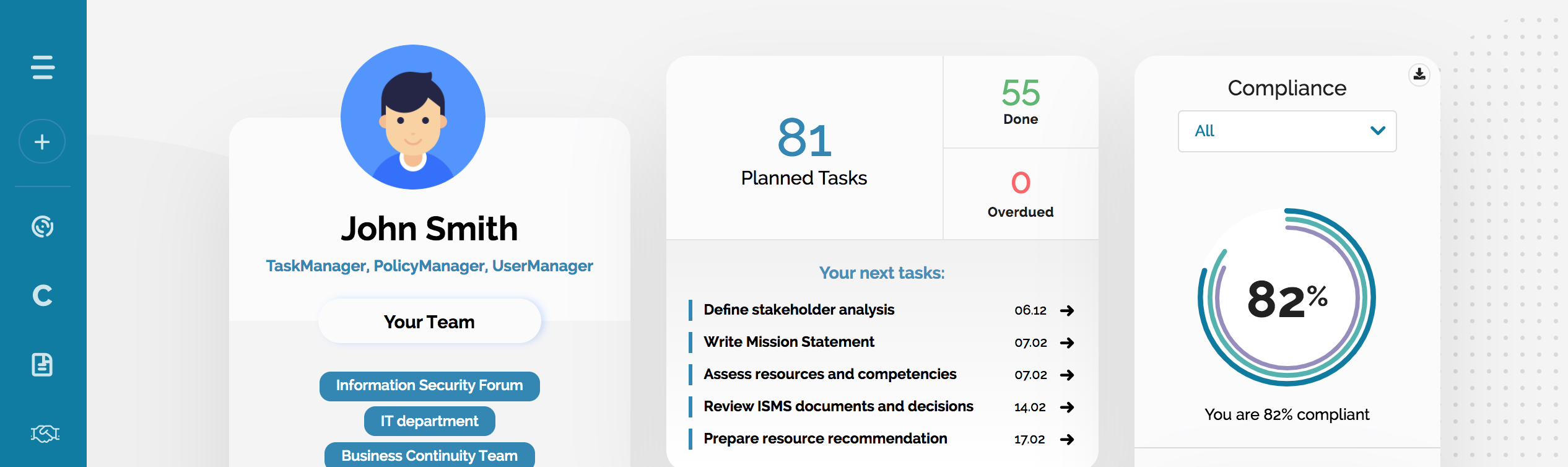Click the 82% compliance progress ring
Viewport: 1568px width, 467px height.
pyautogui.click(x=1287, y=297)
